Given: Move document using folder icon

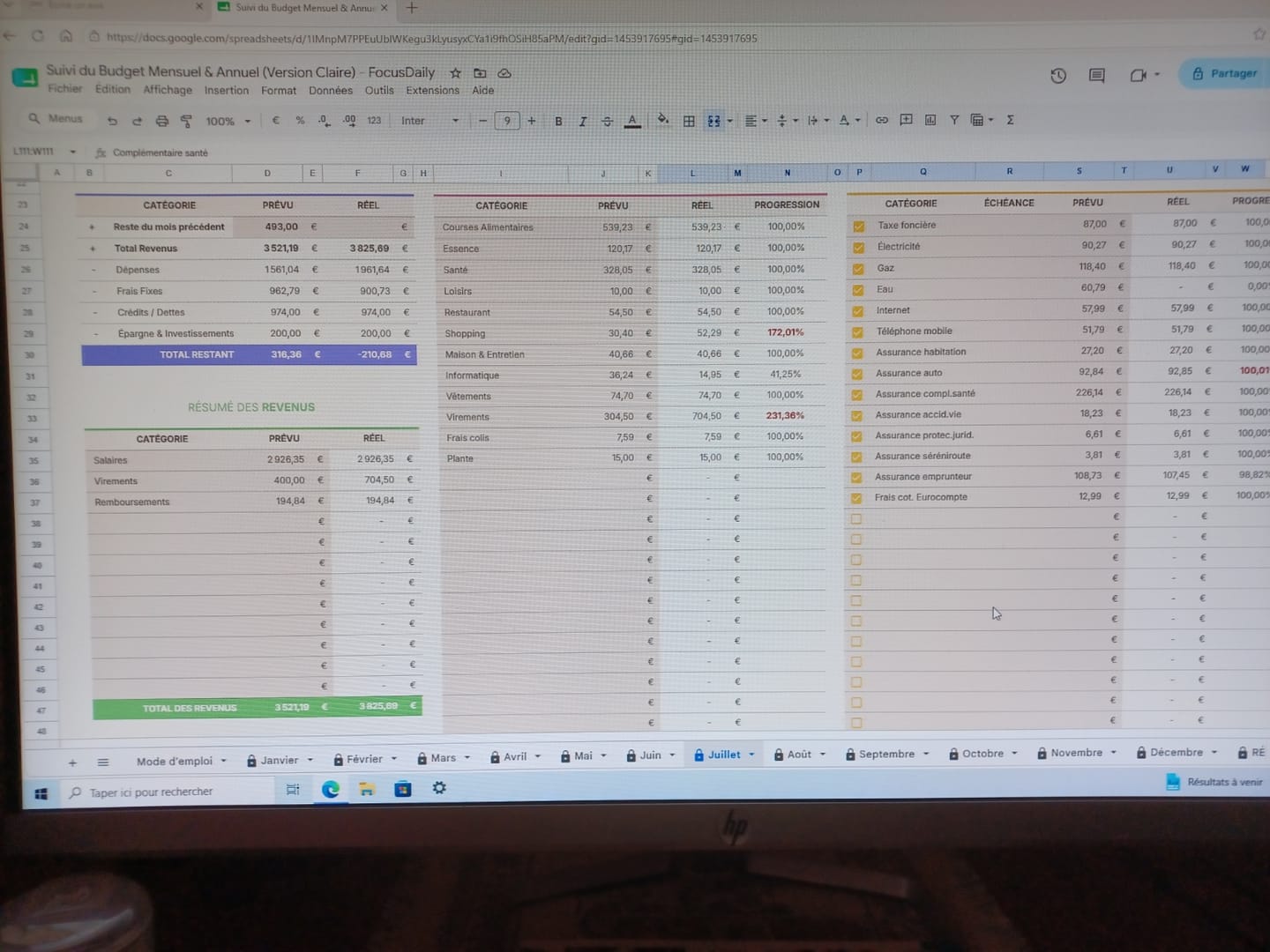Looking at the screenshot, I should coord(480,73).
